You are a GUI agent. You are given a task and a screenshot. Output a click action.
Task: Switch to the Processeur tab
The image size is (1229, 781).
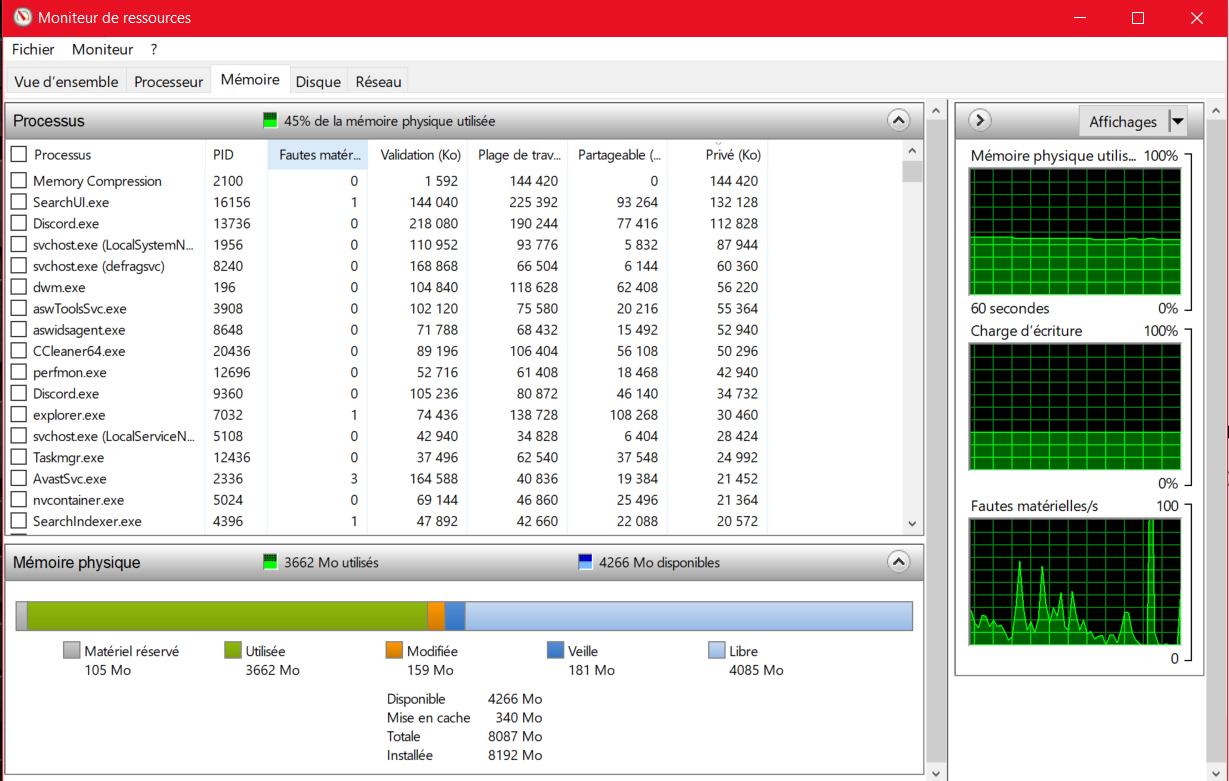[x=168, y=82]
